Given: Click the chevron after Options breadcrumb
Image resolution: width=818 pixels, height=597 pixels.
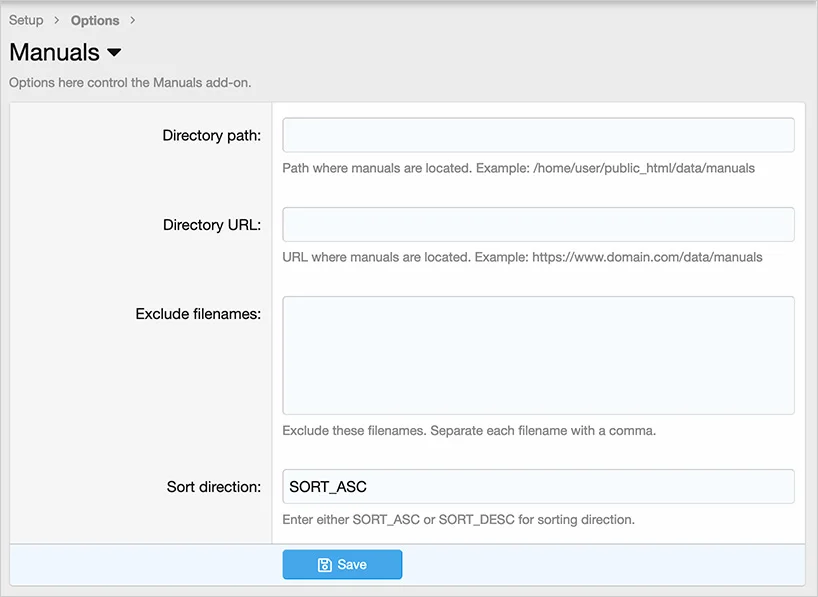Looking at the screenshot, I should (133, 20).
